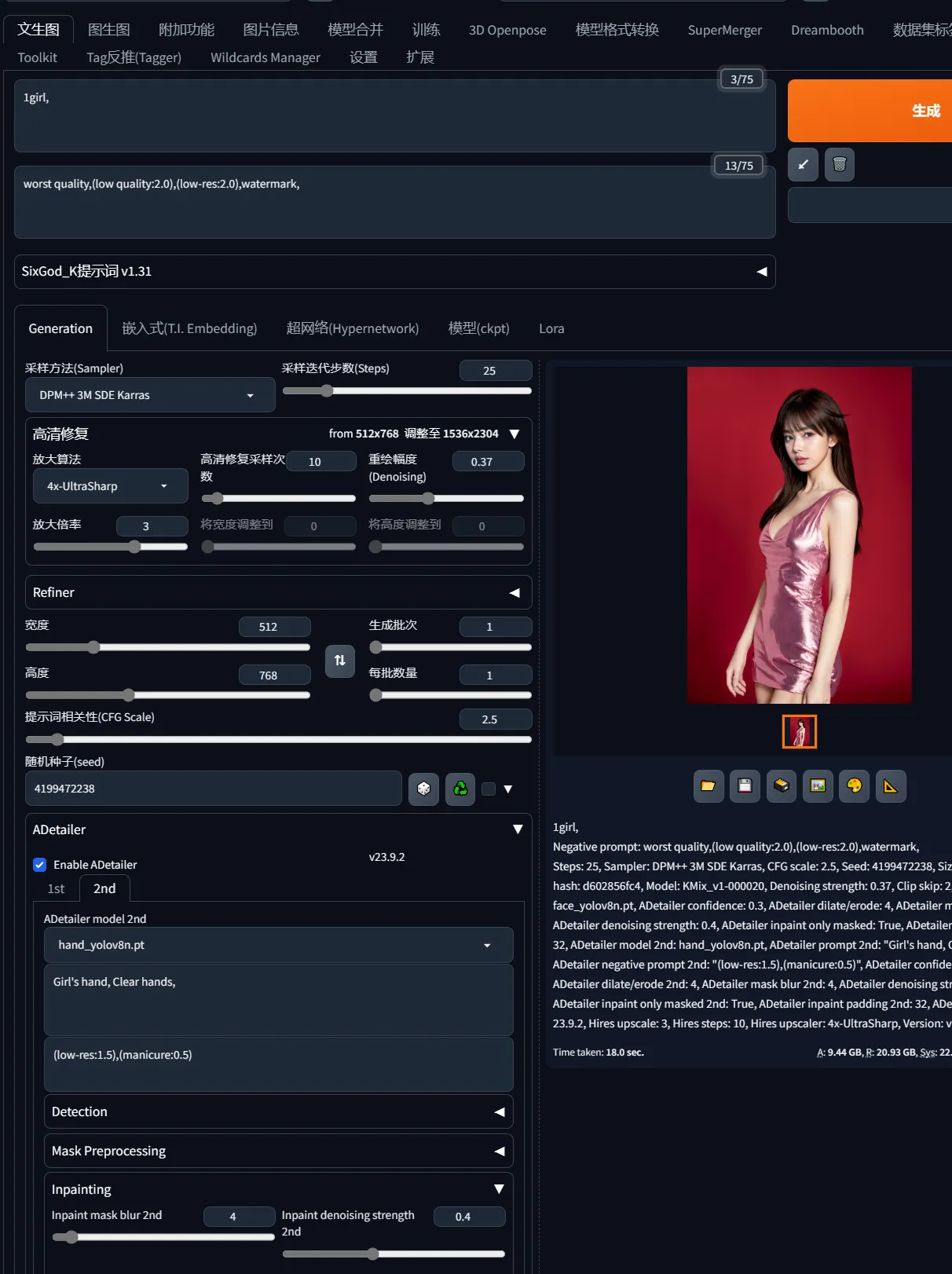Collapse the Inpainting section
The width and height of the screenshot is (952, 1274).
pos(499,1189)
